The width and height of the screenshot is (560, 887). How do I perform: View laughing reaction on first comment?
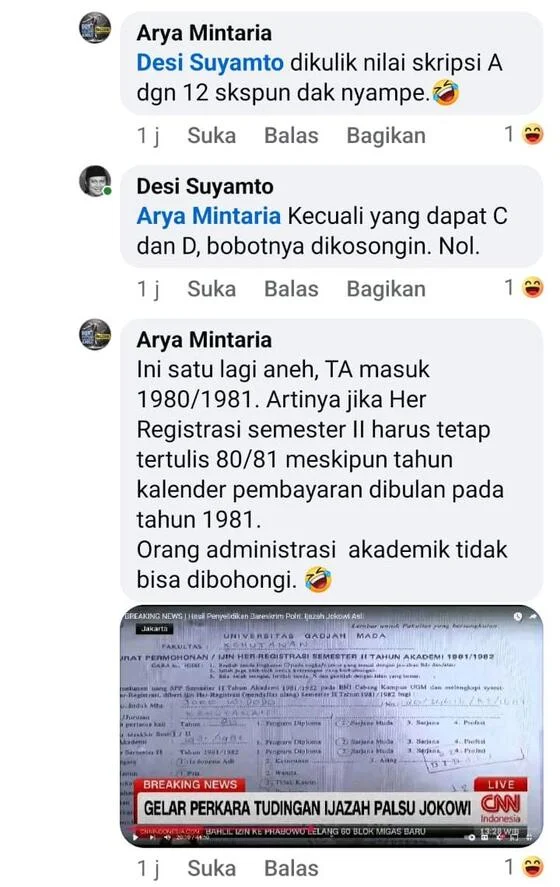click(533, 135)
